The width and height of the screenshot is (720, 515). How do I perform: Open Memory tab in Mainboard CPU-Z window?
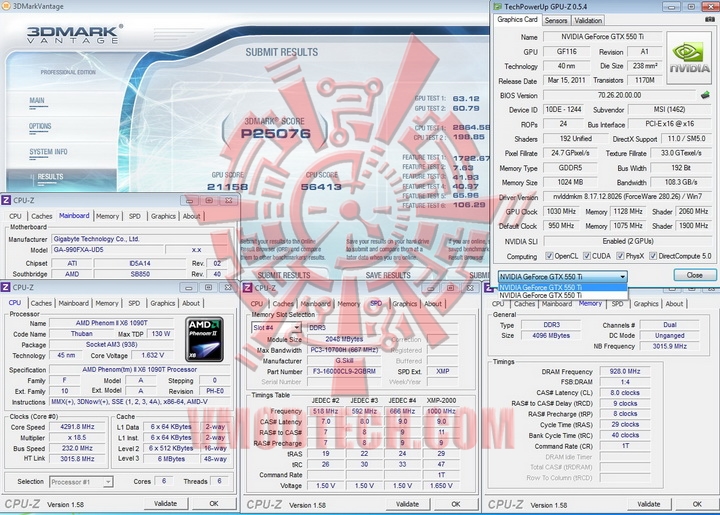[107, 216]
